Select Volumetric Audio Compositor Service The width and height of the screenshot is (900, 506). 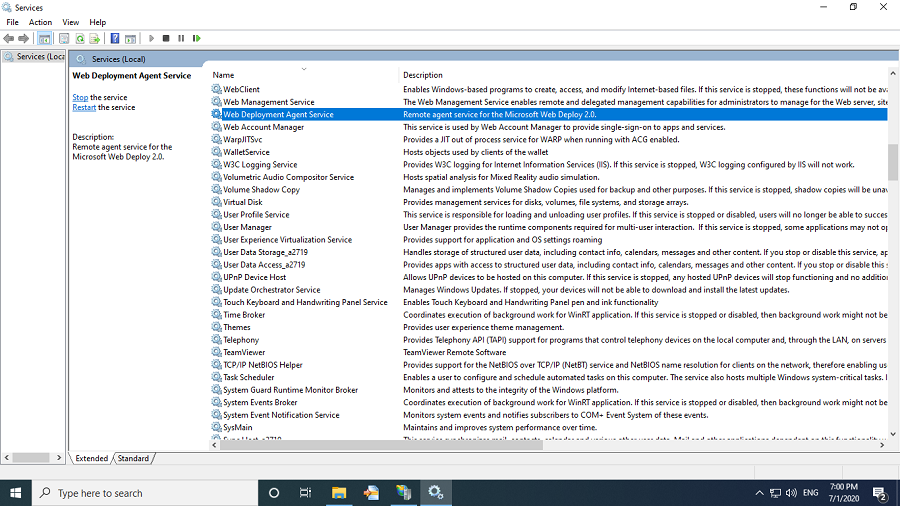click(x=549, y=177)
